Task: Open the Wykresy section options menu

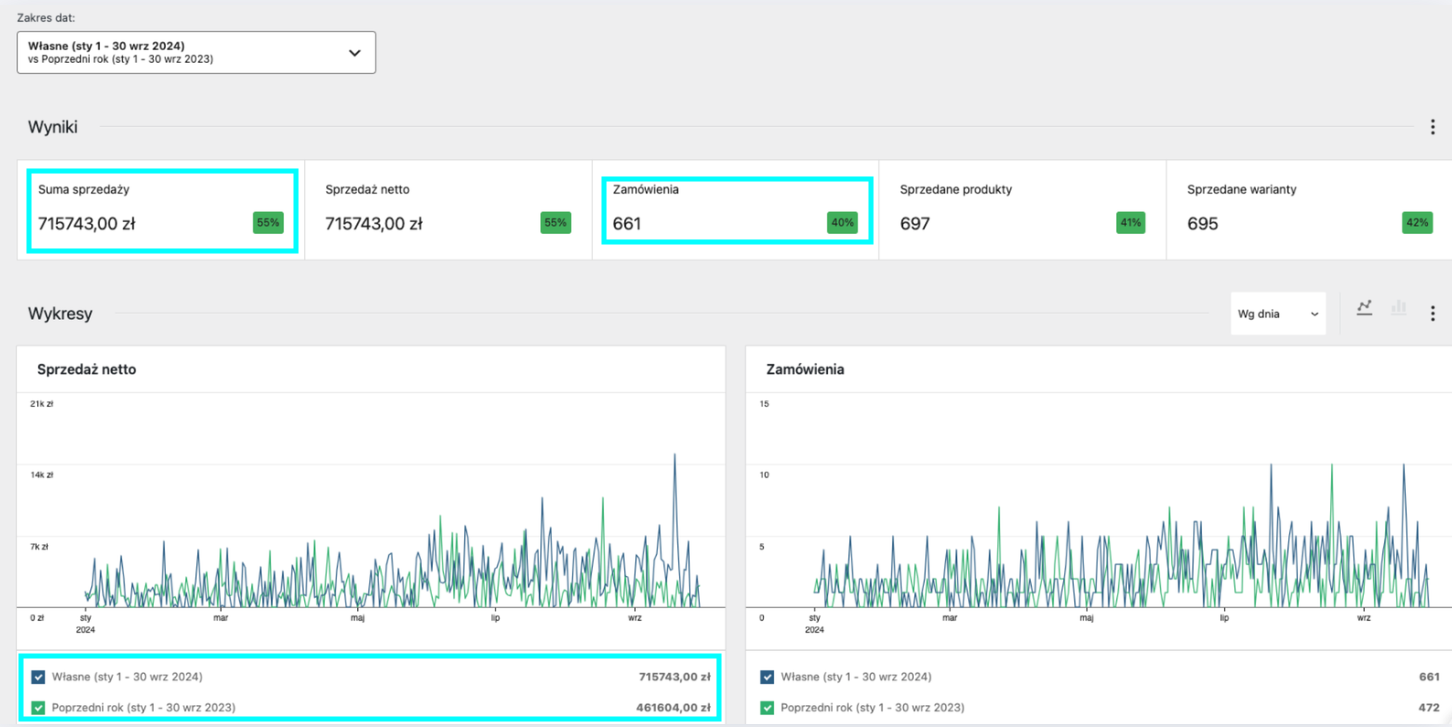Action: pyautogui.click(x=1432, y=314)
